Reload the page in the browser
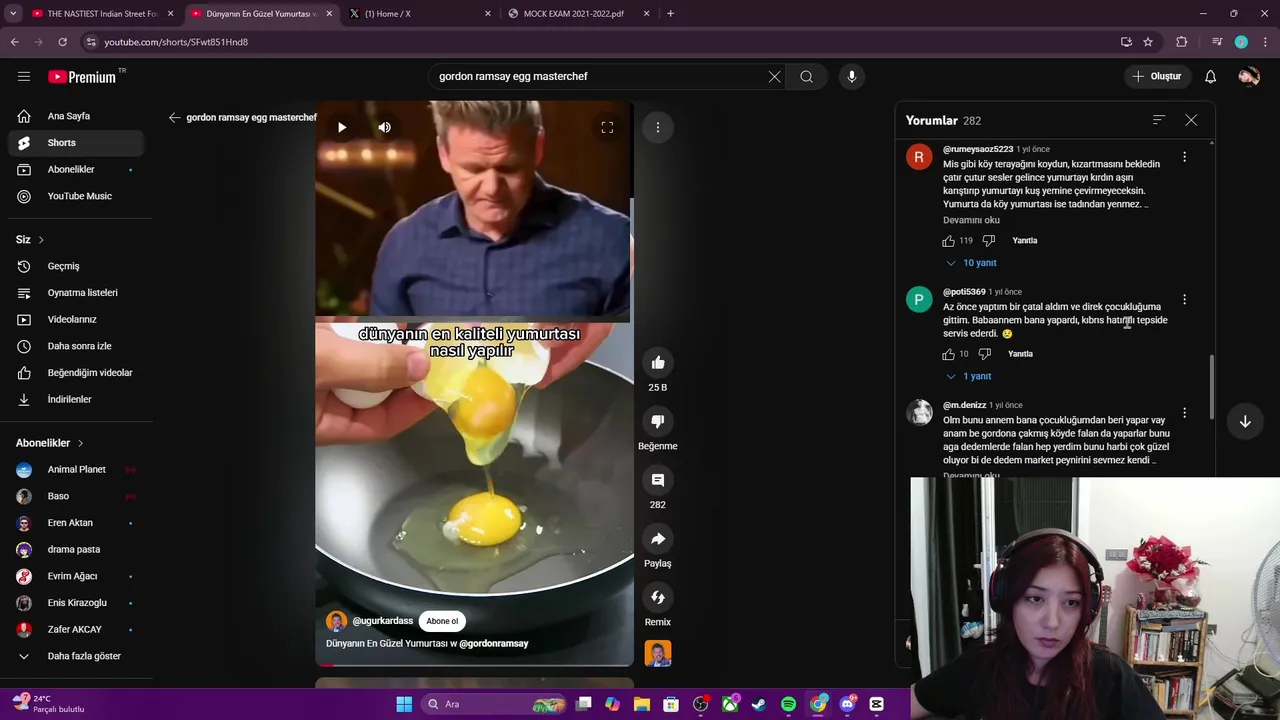 [x=62, y=42]
